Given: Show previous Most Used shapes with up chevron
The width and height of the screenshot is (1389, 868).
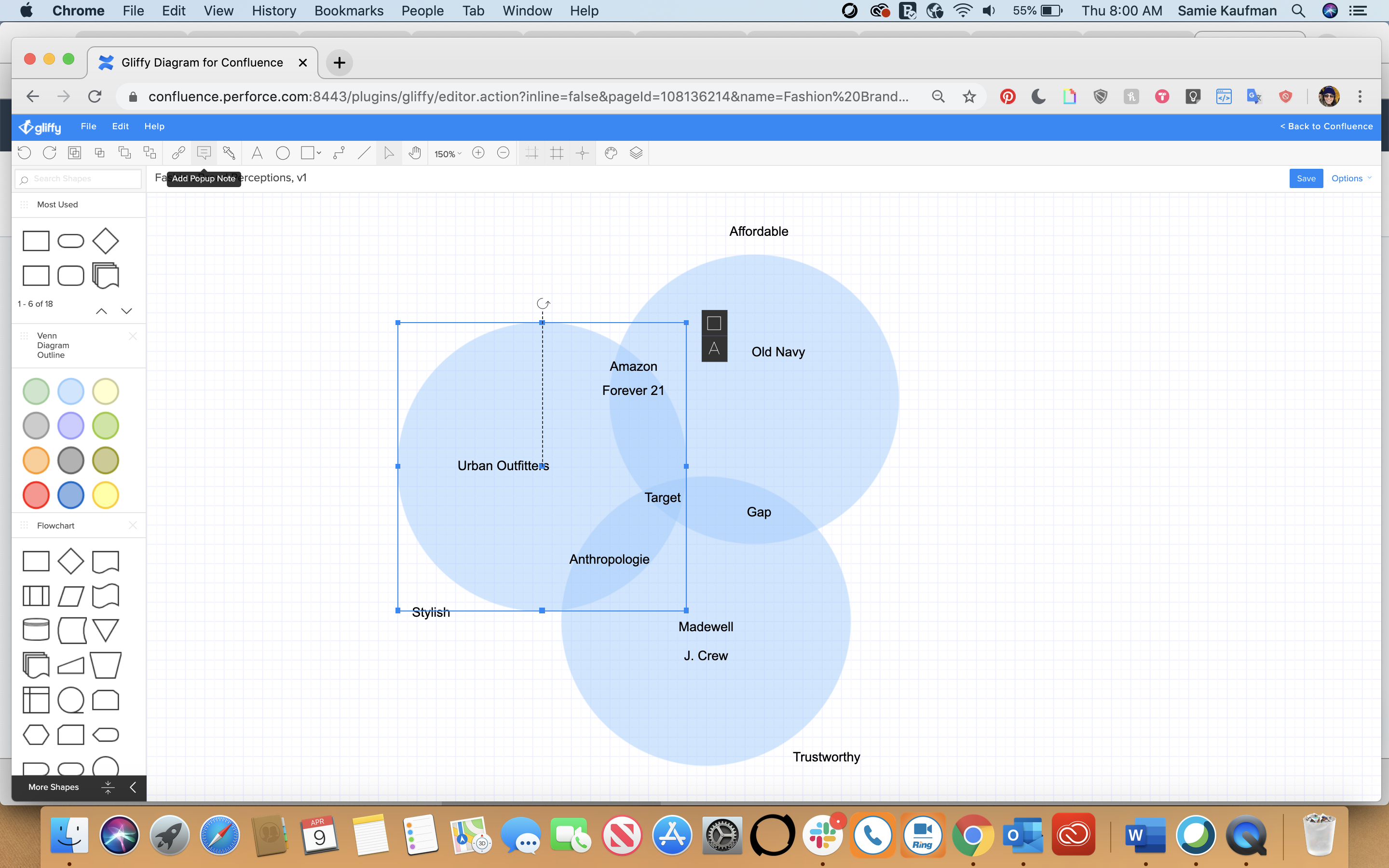Looking at the screenshot, I should (x=102, y=311).
